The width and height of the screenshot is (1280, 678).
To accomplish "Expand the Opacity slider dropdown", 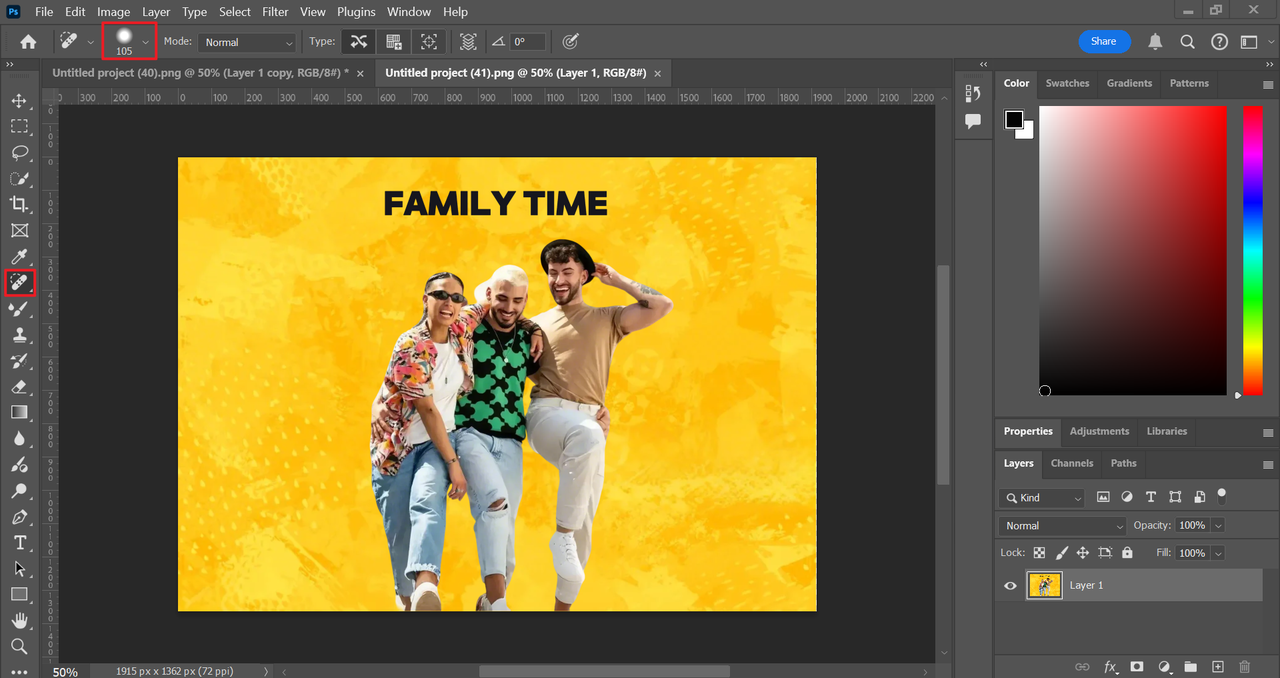I will click(1218, 525).
